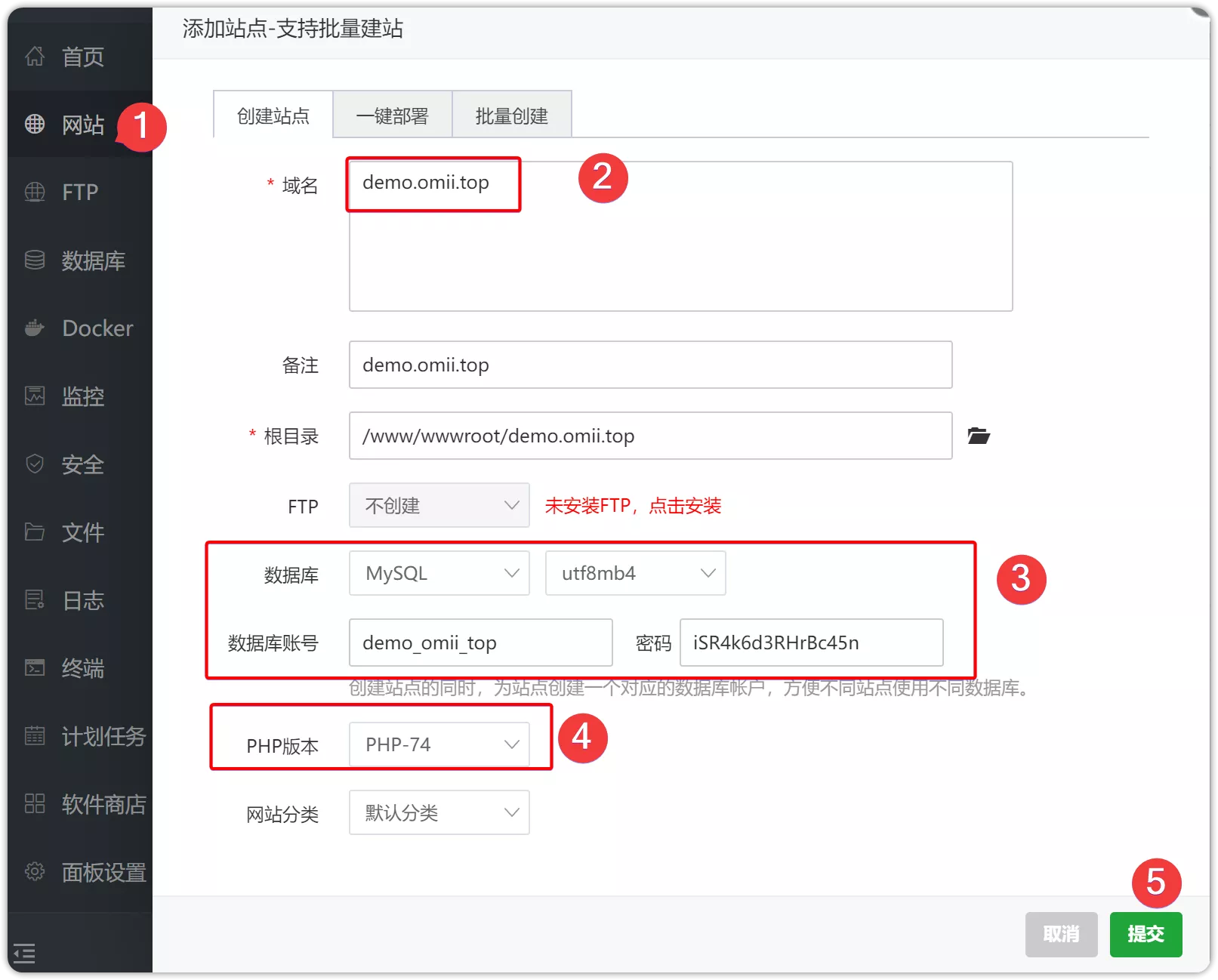Open the MySQL database type dropdown
Viewport: 1218px width, 980px height.
[x=439, y=573]
